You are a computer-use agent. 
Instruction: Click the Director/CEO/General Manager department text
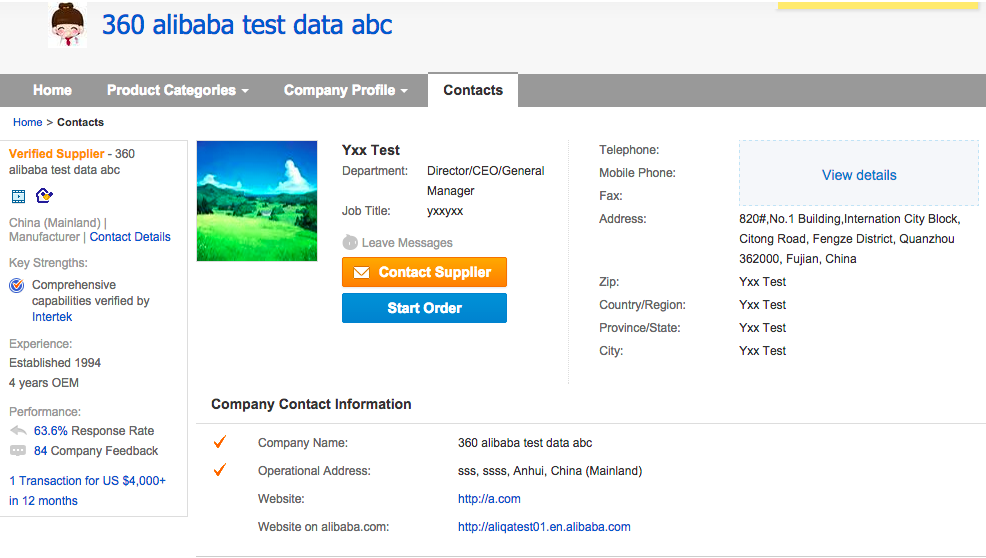(485, 181)
